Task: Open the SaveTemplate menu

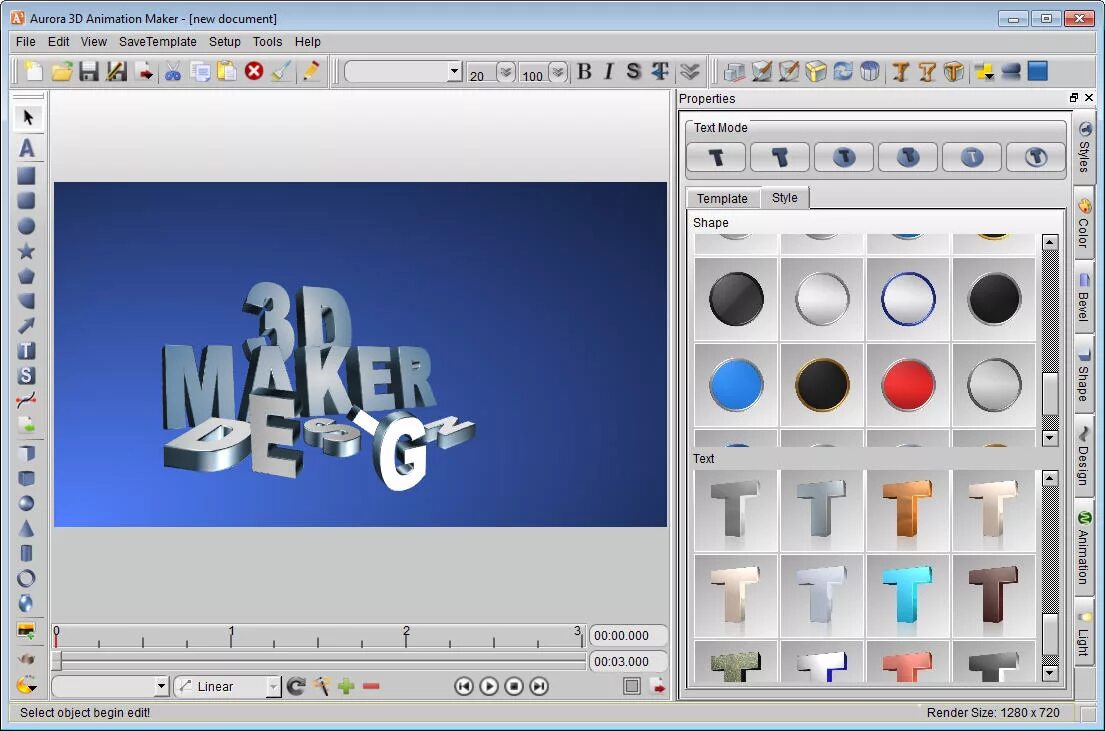Action: (157, 42)
